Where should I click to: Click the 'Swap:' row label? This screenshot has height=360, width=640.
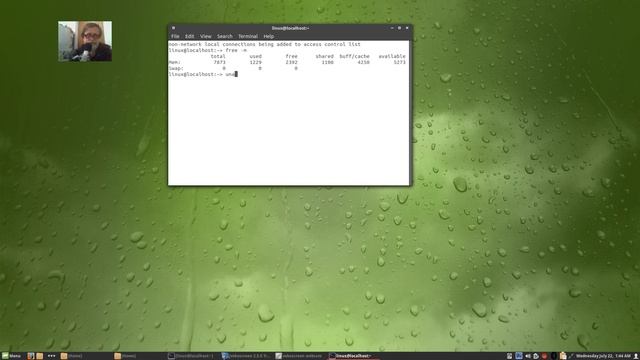176,69
